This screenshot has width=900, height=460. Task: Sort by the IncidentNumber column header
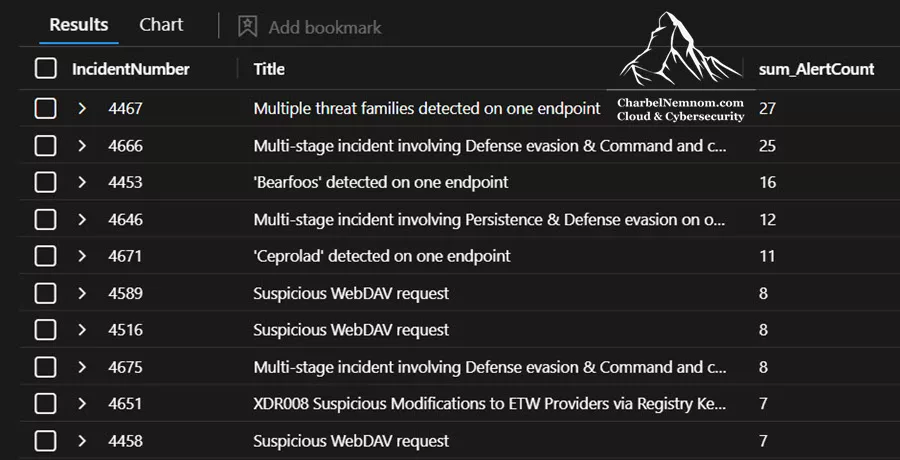coord(130,69)
